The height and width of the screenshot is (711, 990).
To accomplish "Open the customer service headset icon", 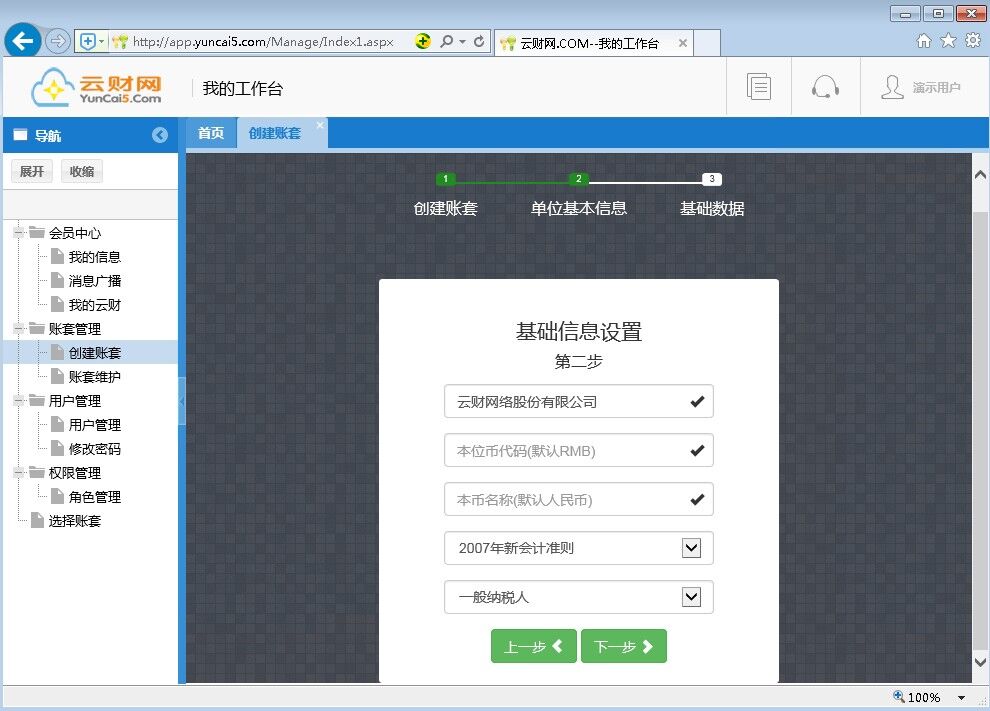I will pyautogui.click(x=825, y=87).
